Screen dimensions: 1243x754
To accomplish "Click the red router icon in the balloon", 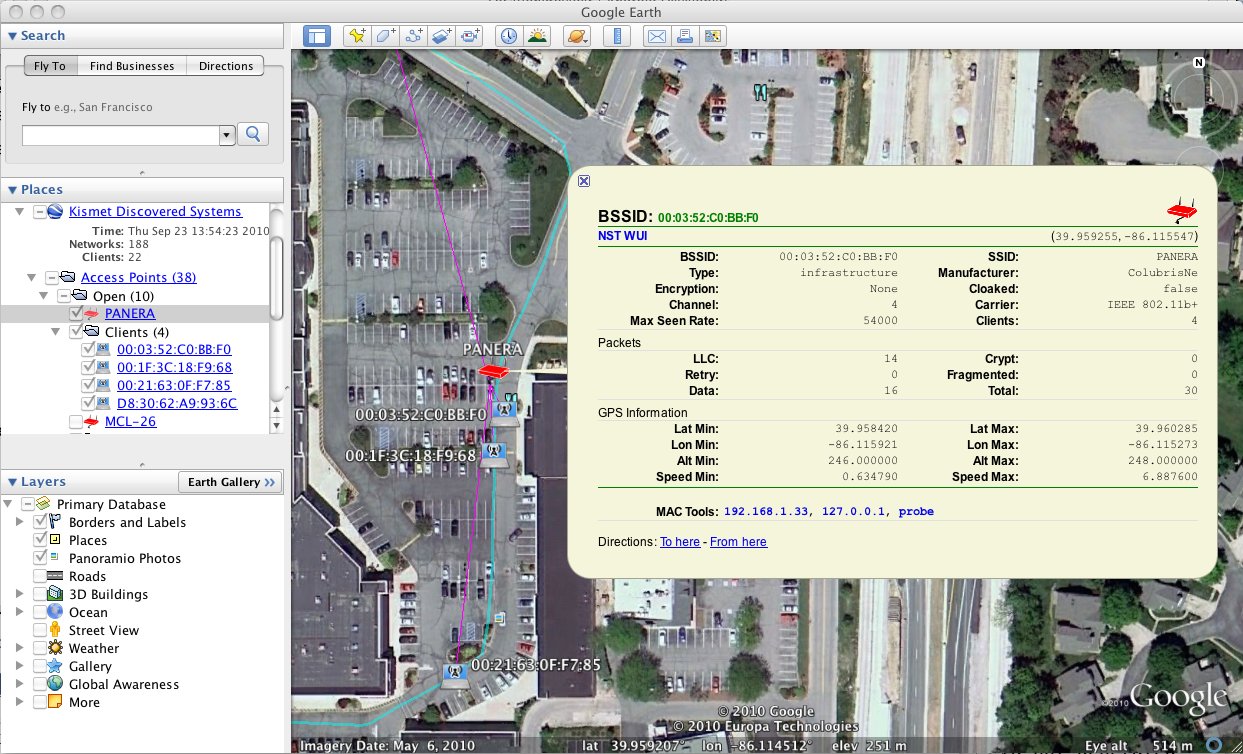I will pyautogui.click(x=1182, y=210).
